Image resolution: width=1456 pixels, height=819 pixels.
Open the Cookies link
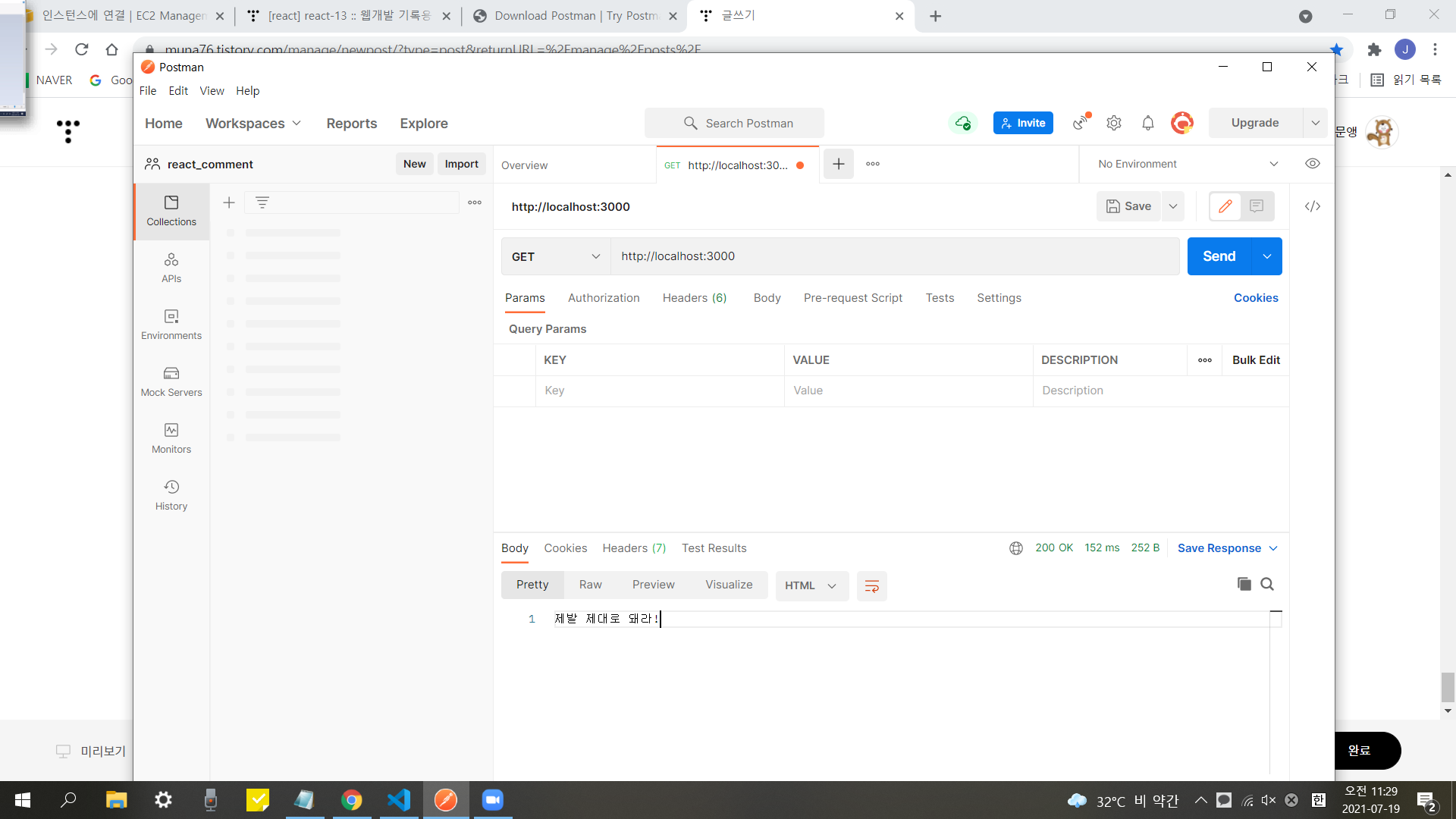(1256, 298)
